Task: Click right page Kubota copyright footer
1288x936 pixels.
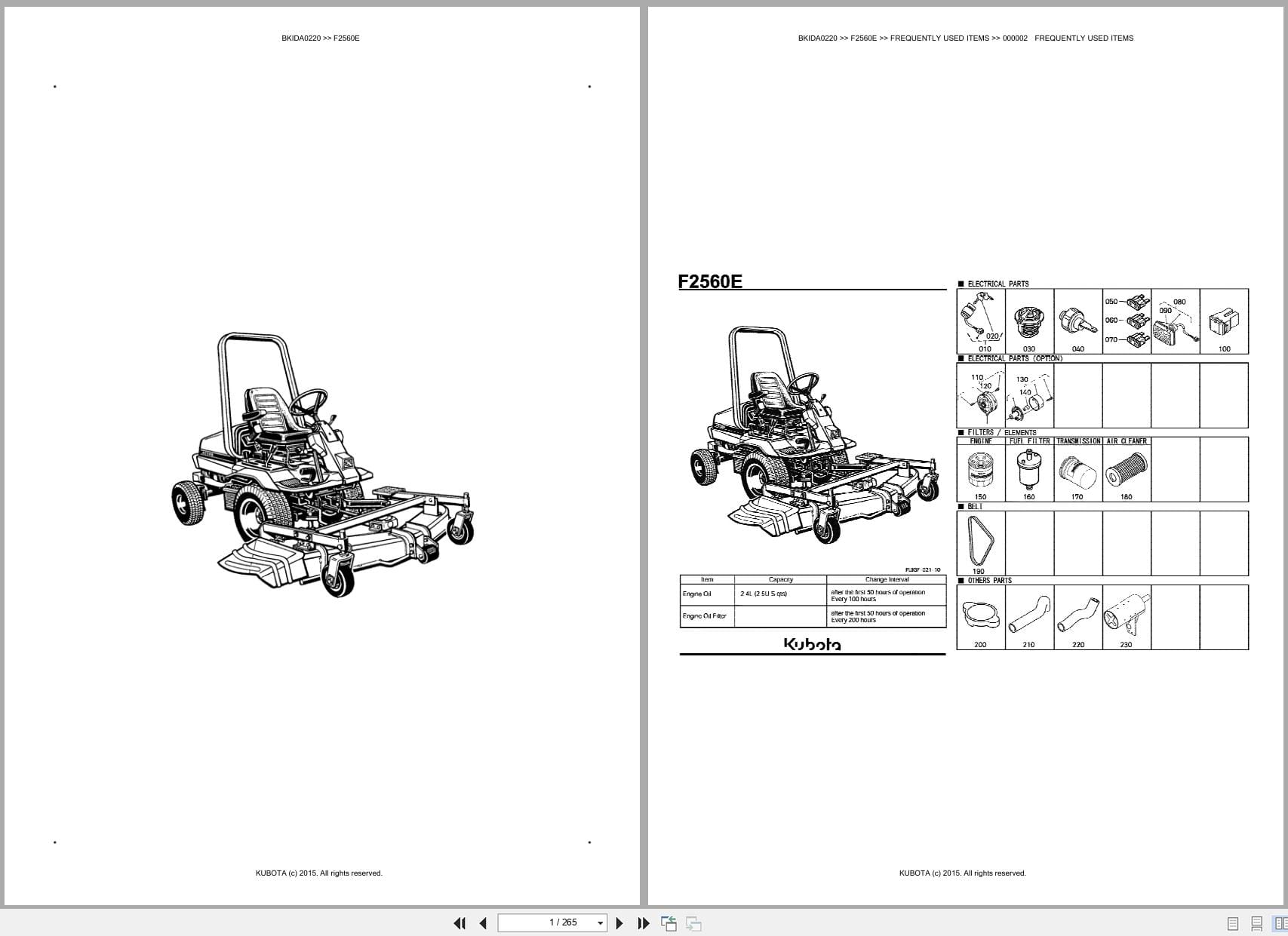Action: [x=963, y=873]
